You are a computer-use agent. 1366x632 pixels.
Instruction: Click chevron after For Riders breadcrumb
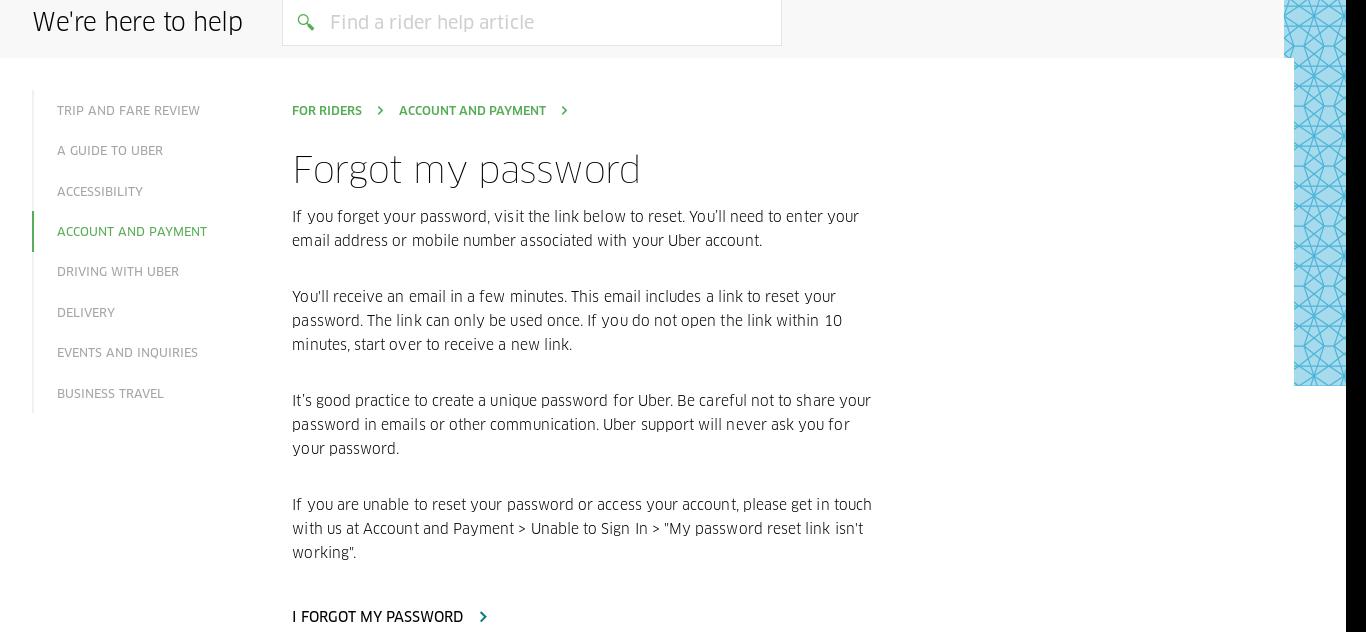[380, 111]
